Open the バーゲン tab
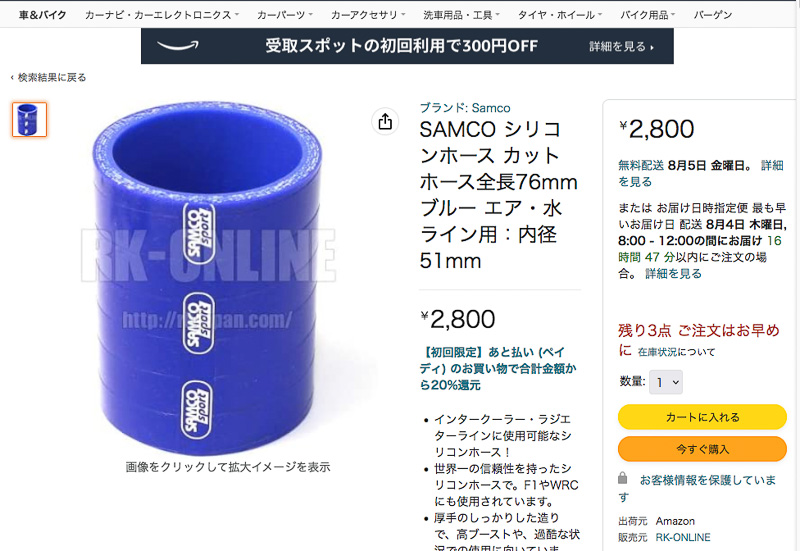The image size is (800, 551). click(x=713, y=15)
